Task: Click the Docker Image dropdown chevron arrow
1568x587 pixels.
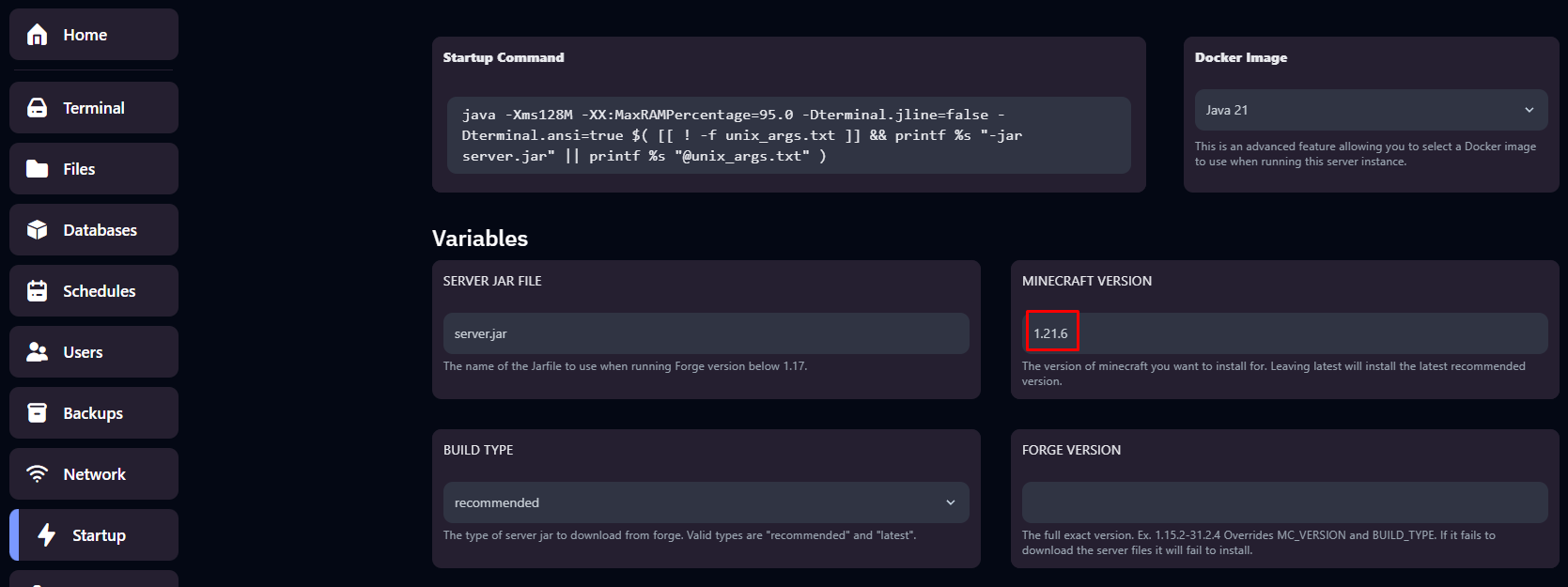Action: [1529, 110]
